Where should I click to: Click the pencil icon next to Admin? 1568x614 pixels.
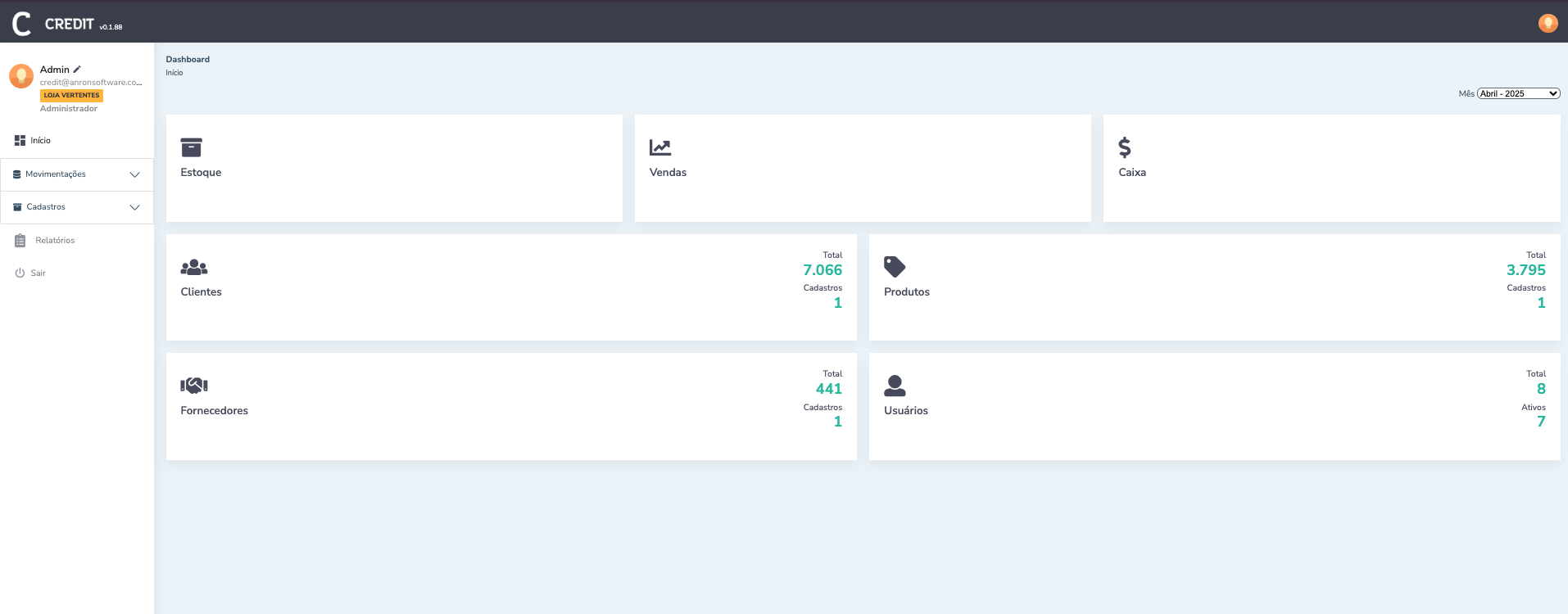click(x=77, y=70)
